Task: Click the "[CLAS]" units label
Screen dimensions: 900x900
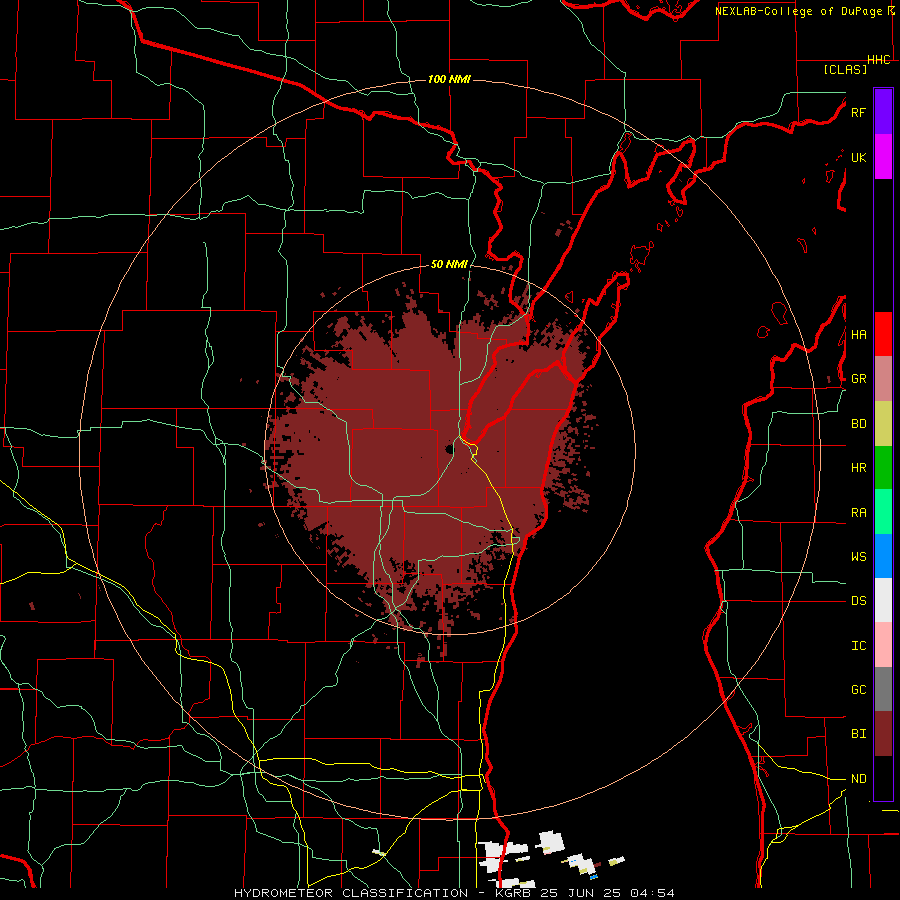Action: coord(845,69)
